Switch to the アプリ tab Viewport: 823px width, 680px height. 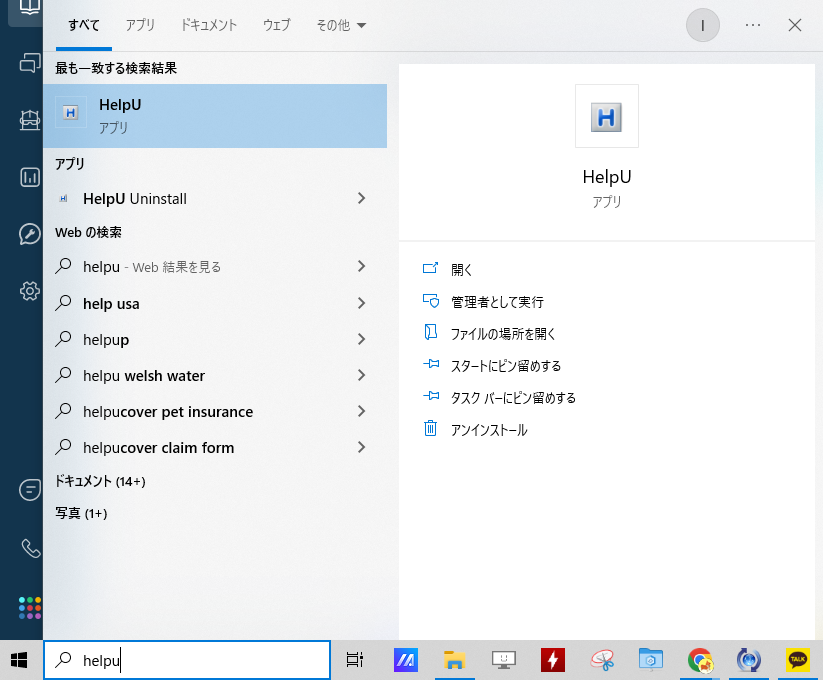pos(140,25)
